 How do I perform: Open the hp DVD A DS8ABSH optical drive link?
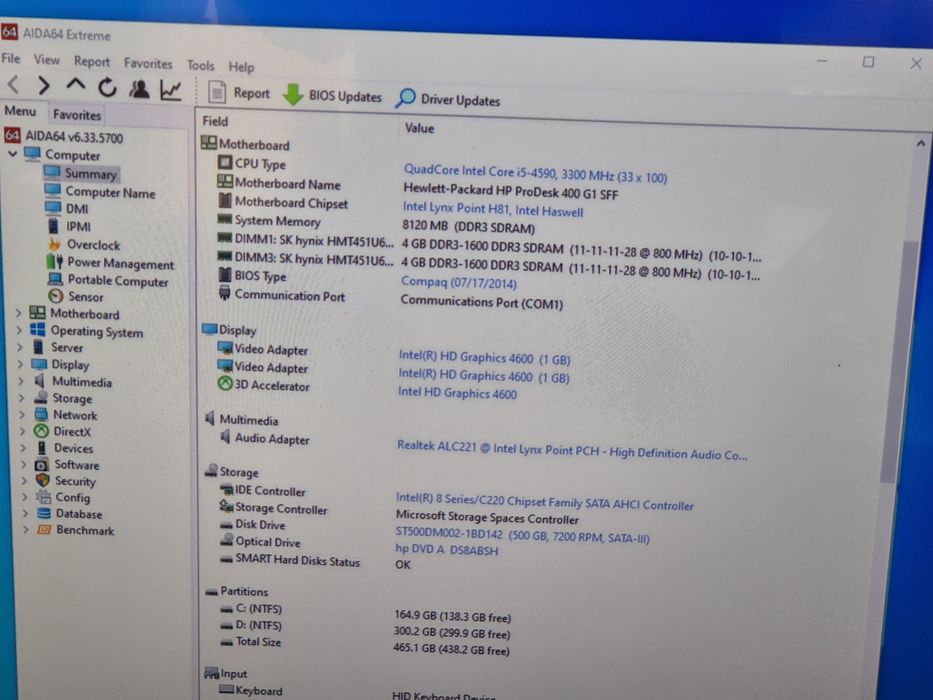[x=446, y=549]
